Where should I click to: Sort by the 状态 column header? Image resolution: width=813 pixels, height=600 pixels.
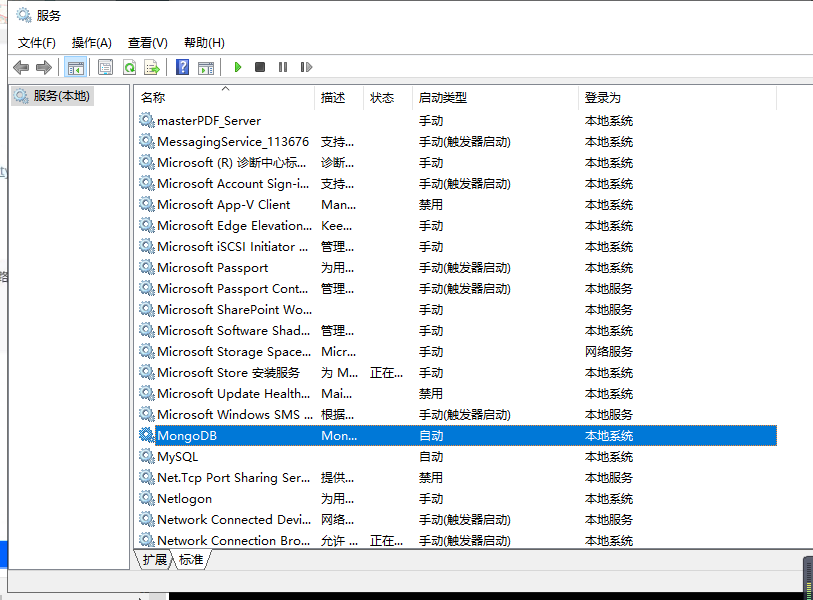click(x=388, y=97)
